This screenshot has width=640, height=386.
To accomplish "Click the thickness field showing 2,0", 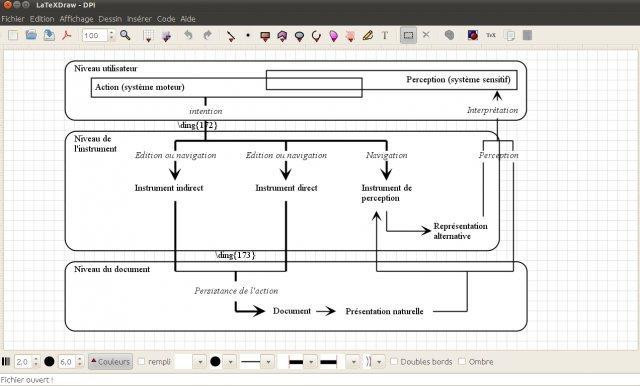I will pos(23,362).
